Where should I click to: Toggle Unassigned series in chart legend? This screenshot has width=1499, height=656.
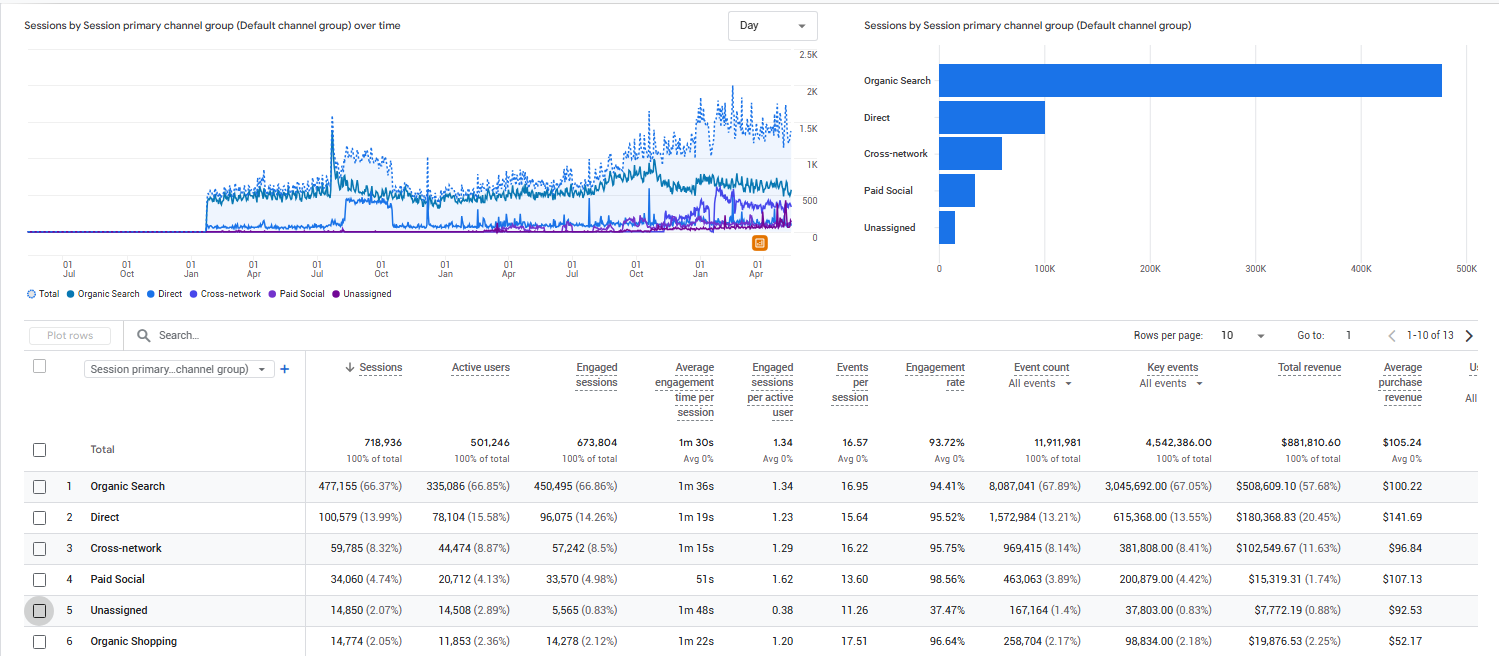361,294
